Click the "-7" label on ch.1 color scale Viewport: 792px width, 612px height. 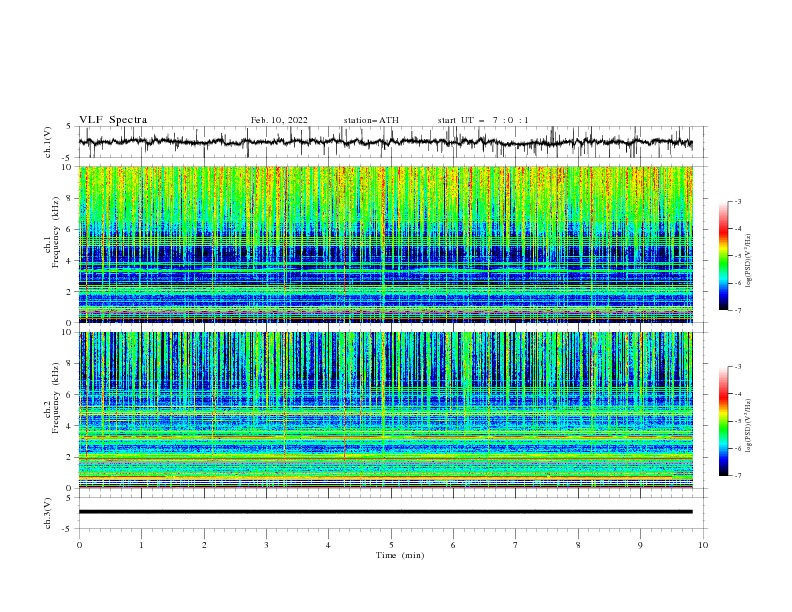[738, 310]
